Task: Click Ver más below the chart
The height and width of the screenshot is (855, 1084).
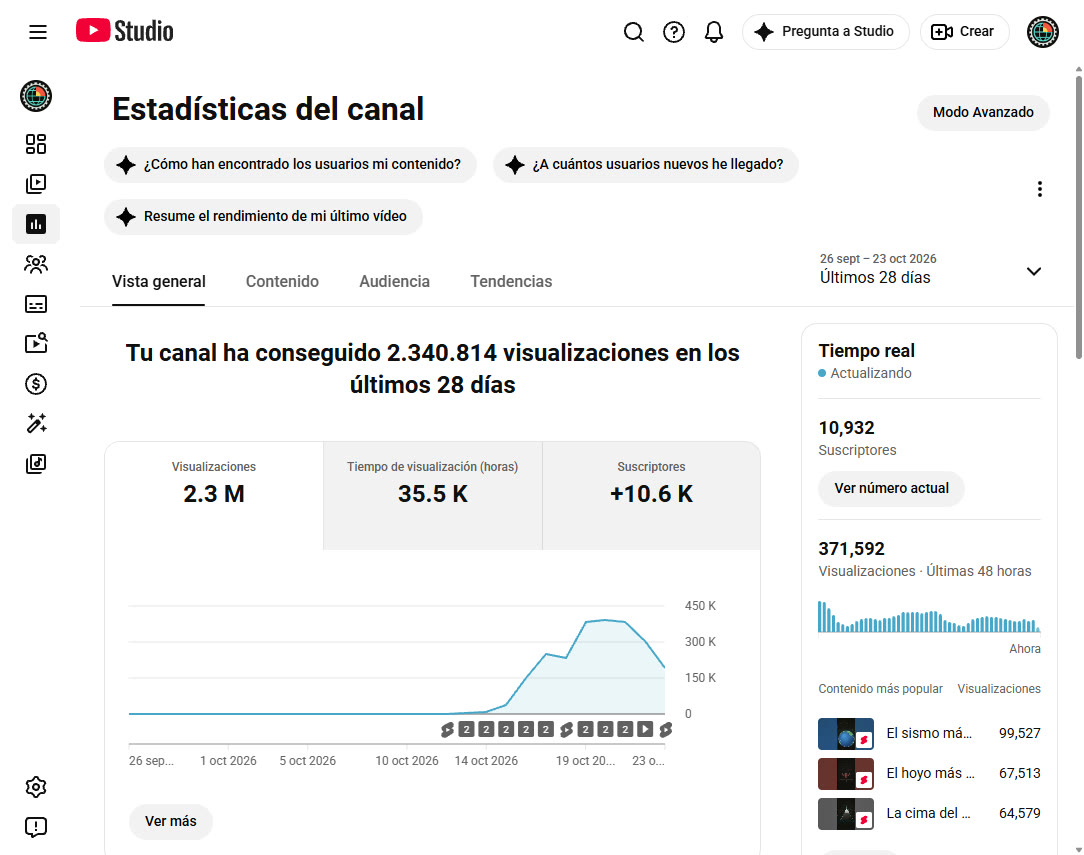Action: tap(171, 821)
